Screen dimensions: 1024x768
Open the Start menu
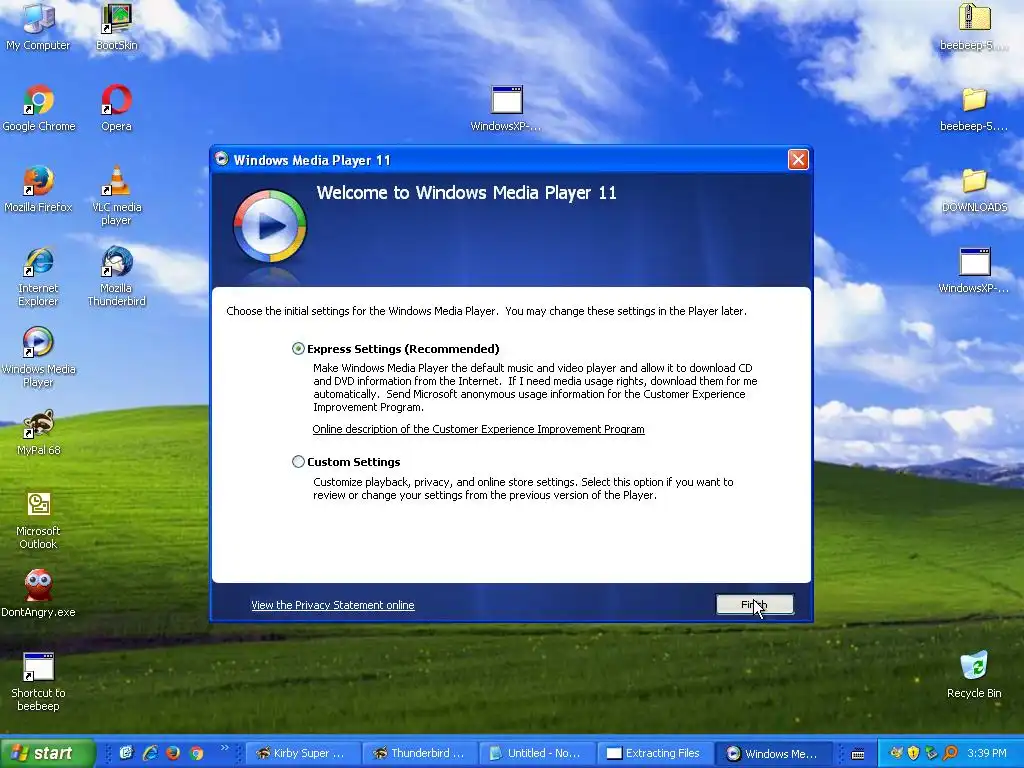point(47,753)
